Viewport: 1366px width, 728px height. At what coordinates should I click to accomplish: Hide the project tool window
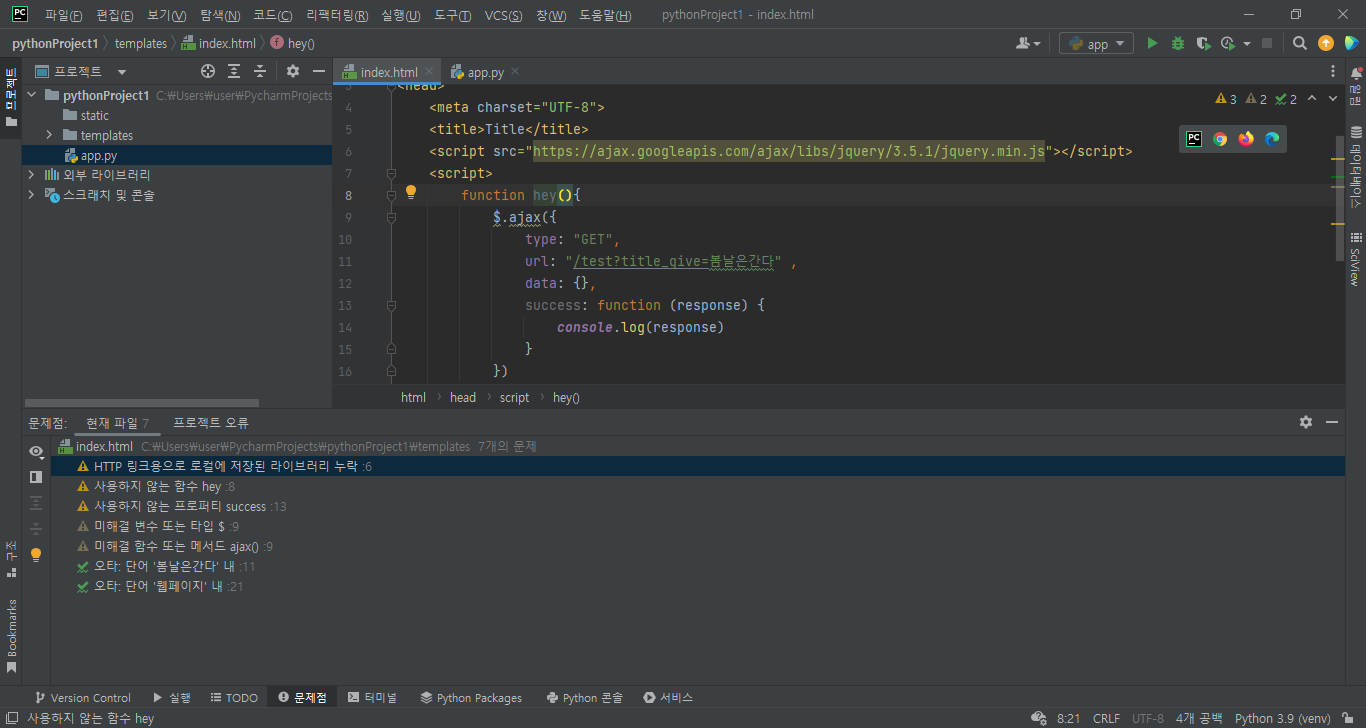point(319,71)
